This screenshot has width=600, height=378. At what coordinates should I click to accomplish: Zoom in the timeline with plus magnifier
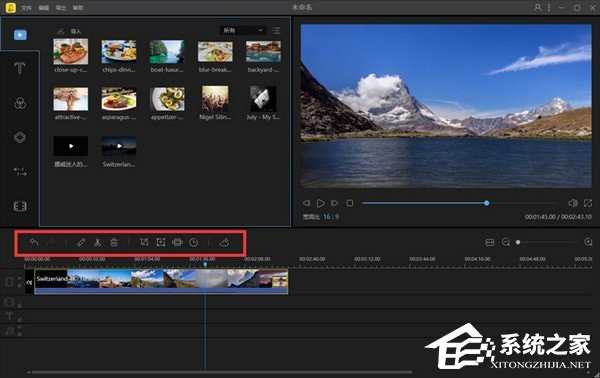click(588, 242)
